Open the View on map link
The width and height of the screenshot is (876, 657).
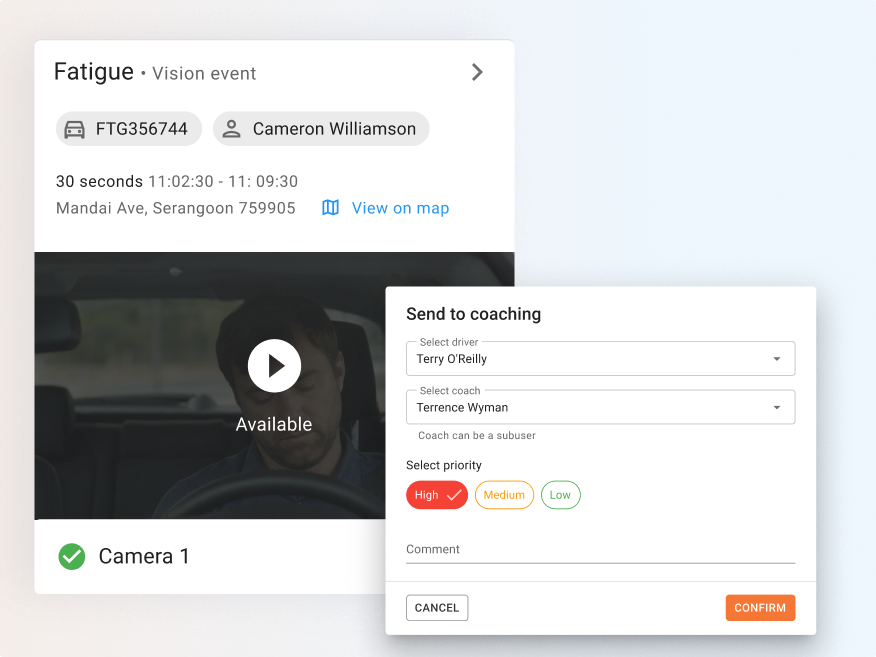[x=400, y=208]
